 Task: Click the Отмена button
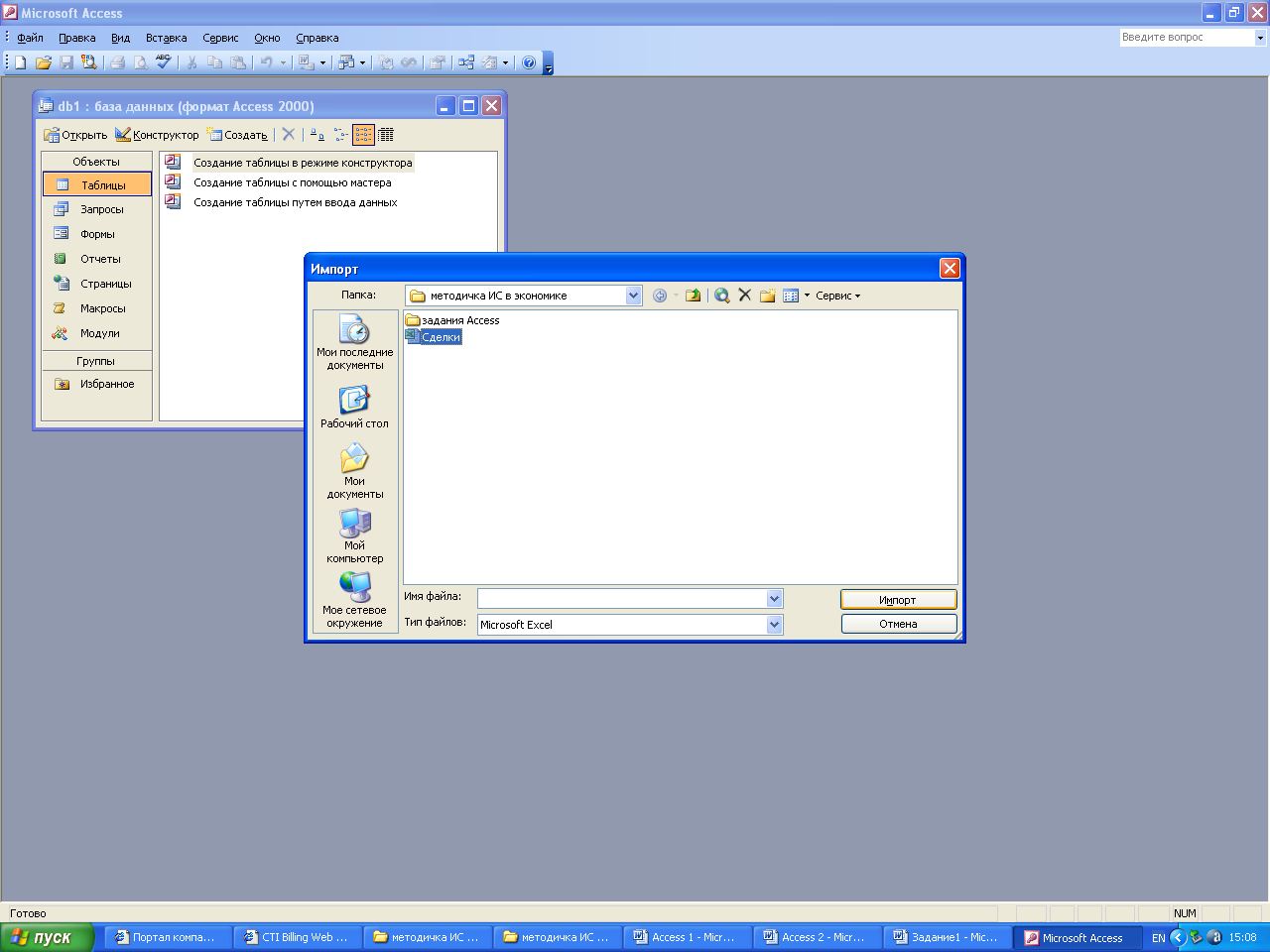pos(898,624)
